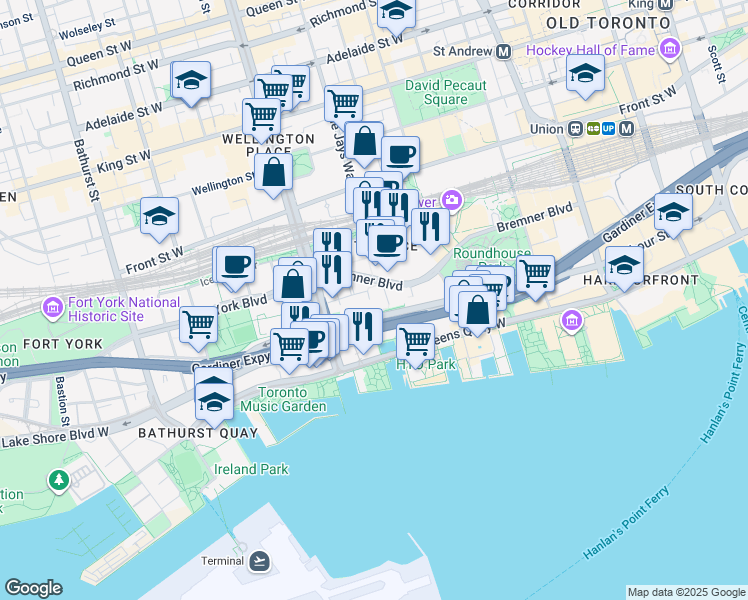Click the school marker beside Richmond St W
Viewport: 748px width, 600px height.
click(190, 81)
